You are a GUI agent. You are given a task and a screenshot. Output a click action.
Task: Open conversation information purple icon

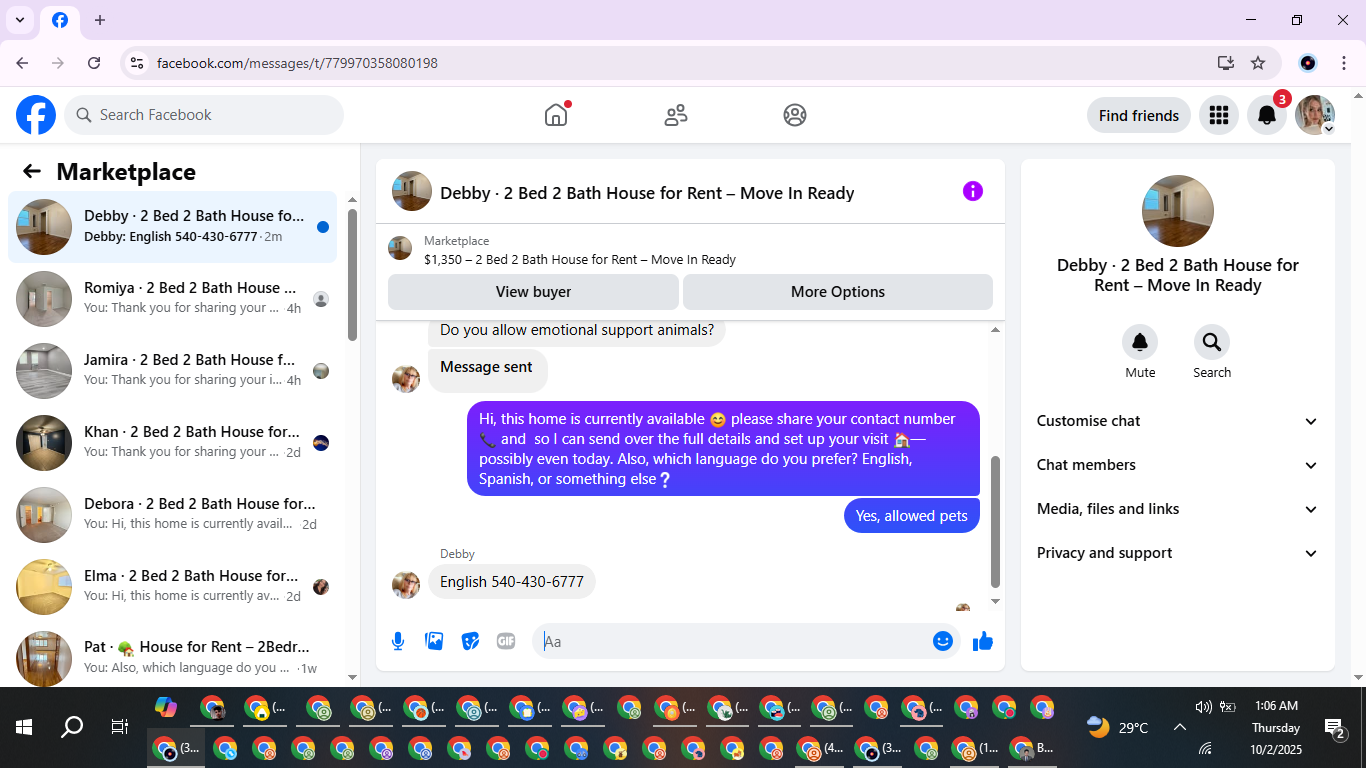tap(973, 191)
